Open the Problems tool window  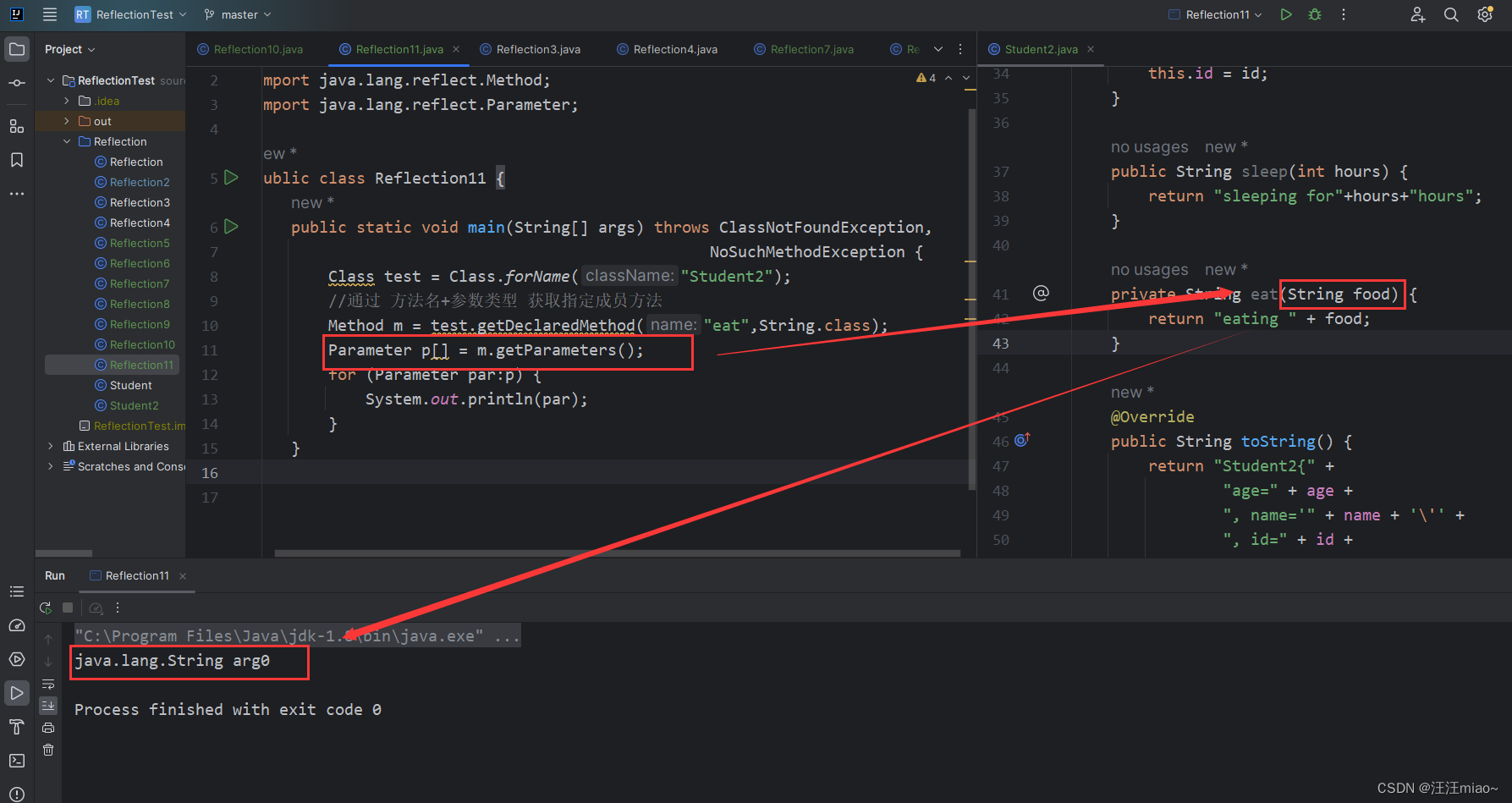(17, 794)
